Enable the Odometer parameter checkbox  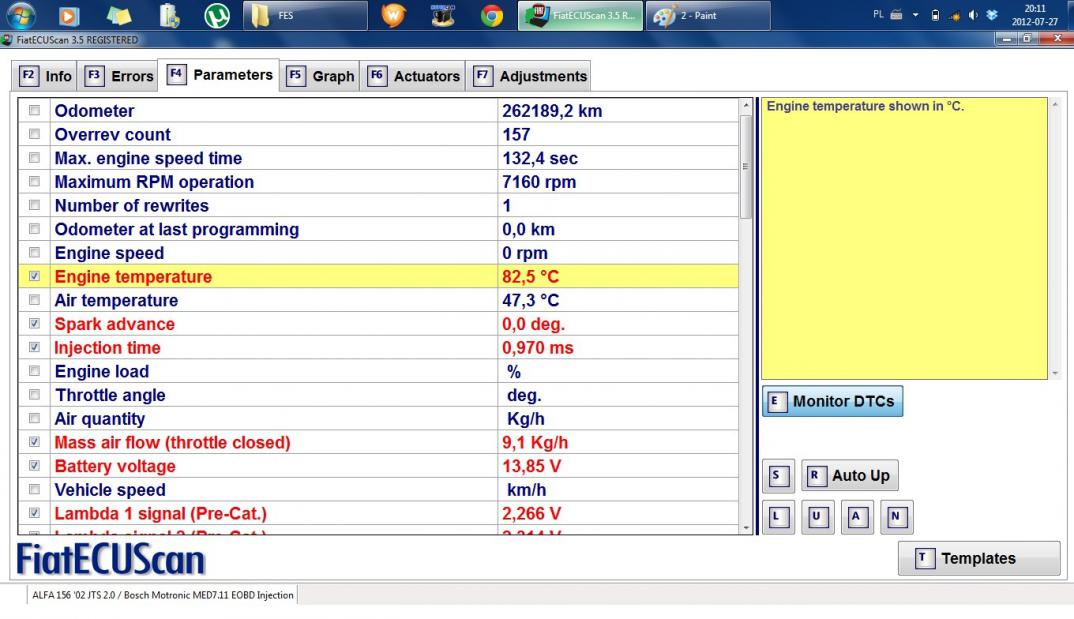(35, 111)
